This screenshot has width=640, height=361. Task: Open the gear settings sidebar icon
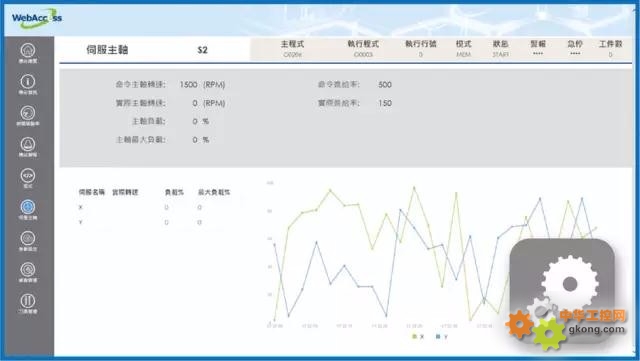(28, 241)
